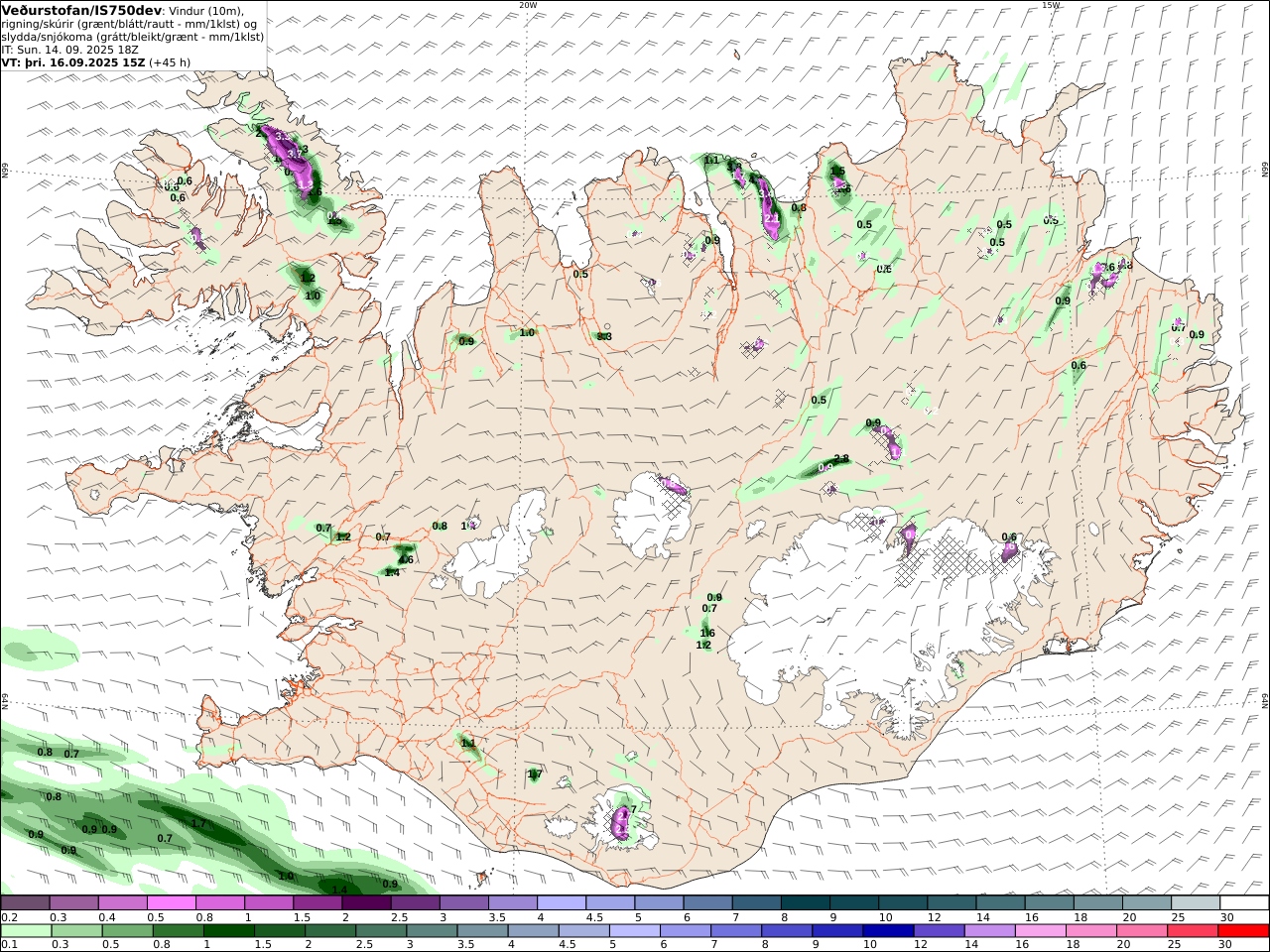Pick the coral red 25 swatch in lower legend row
Screen dimensions: 1270x952
(1191, 930)
